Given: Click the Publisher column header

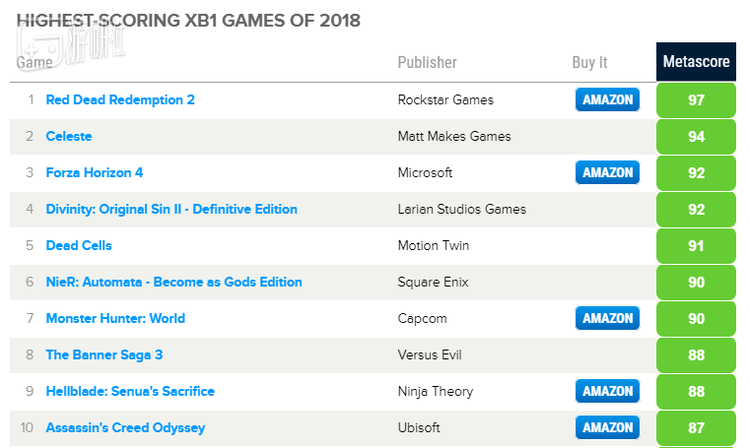Looking at the screenshot, I should tap(427, 62).
